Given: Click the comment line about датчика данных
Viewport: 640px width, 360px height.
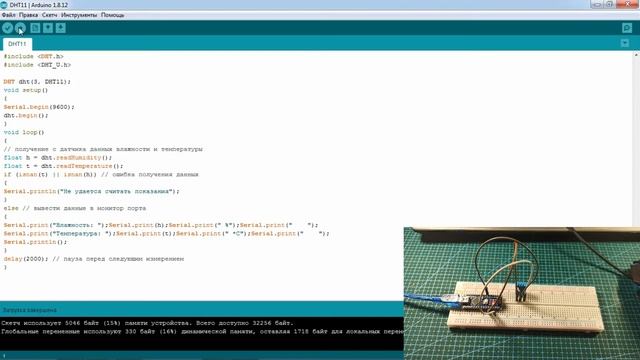Looking at the screenshot, I should click(x=103, y=149).
